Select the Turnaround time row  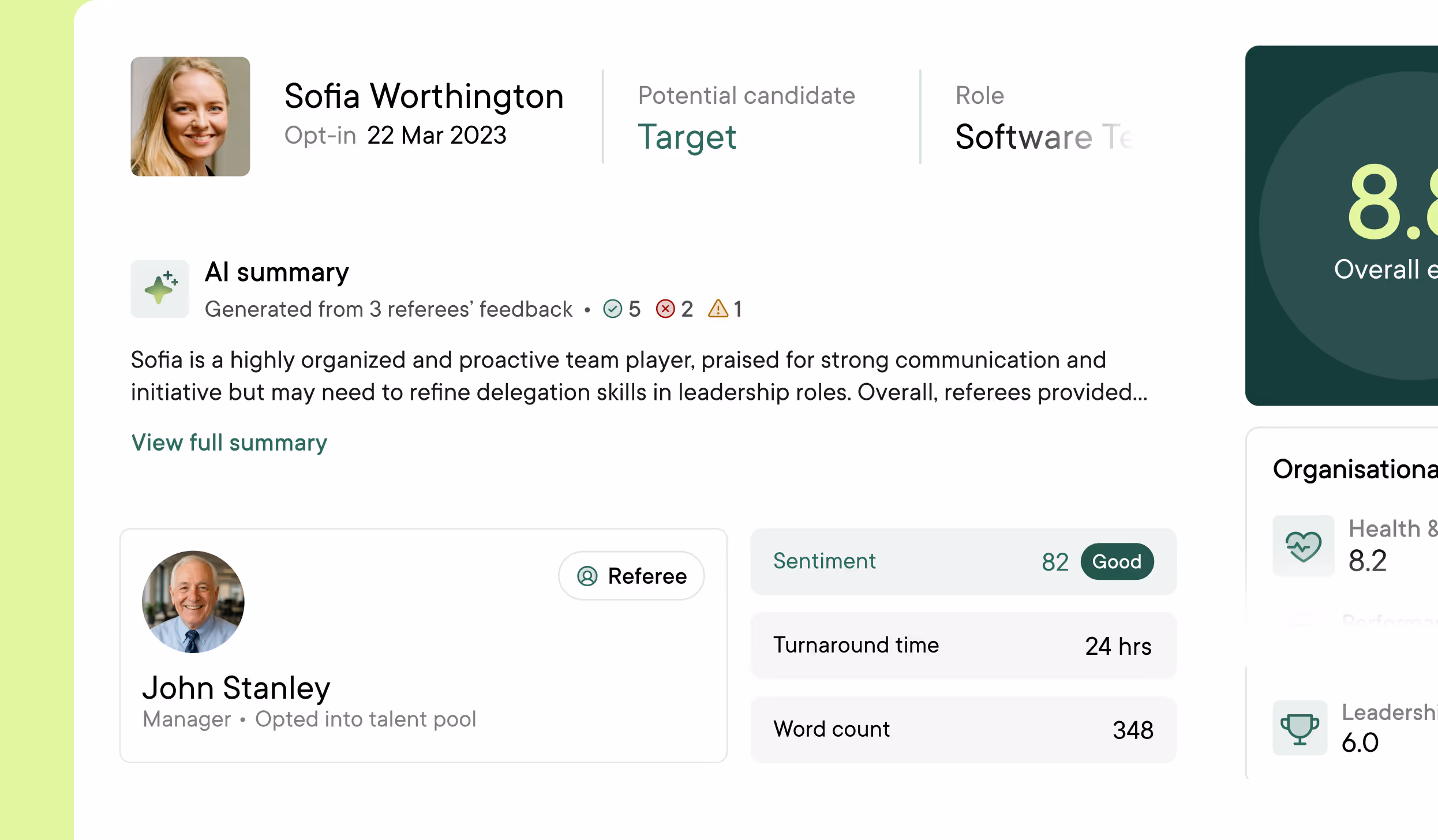coord(963,646)
